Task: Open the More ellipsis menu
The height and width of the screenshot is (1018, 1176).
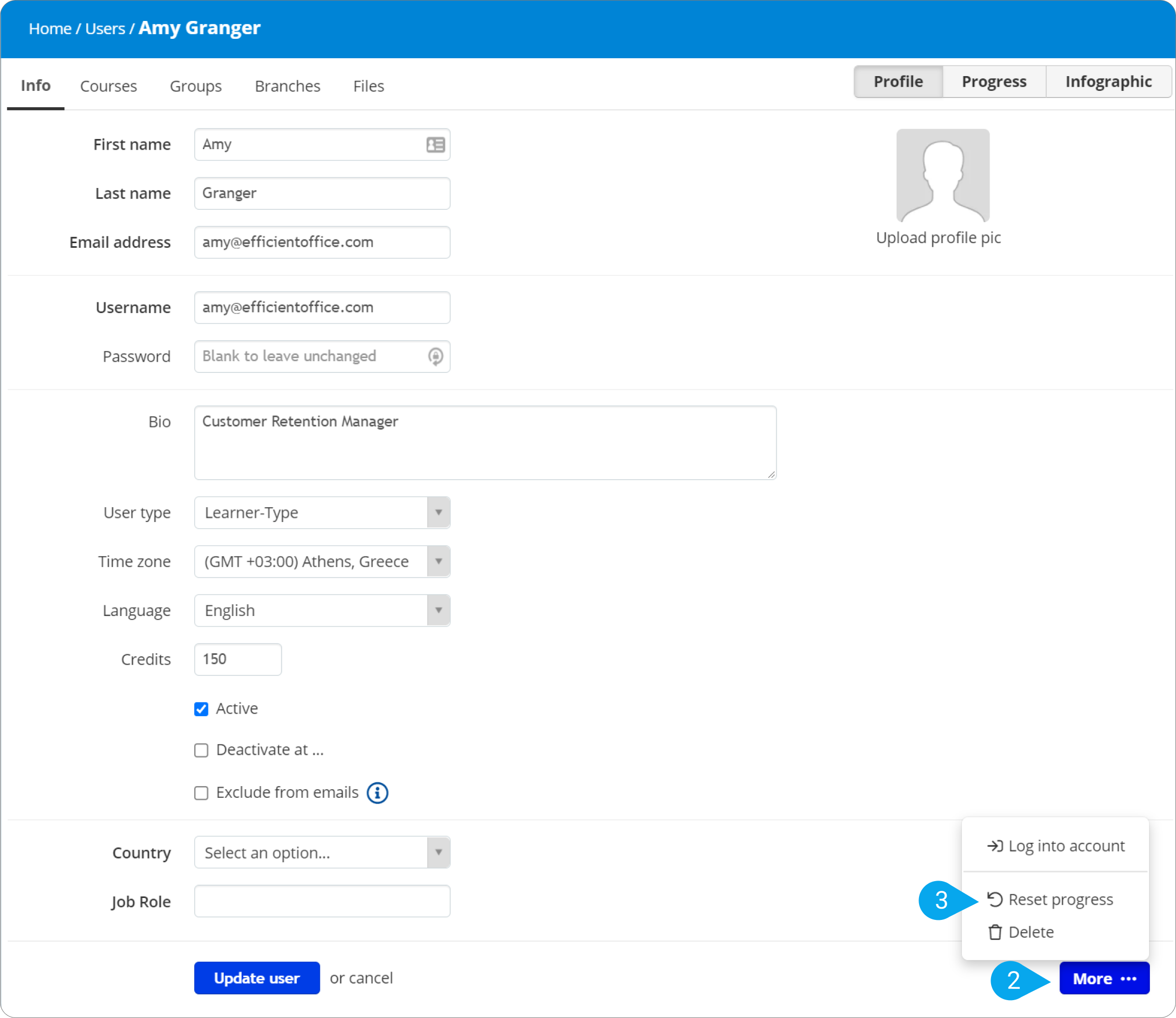Action: [x=1103, y=978]
